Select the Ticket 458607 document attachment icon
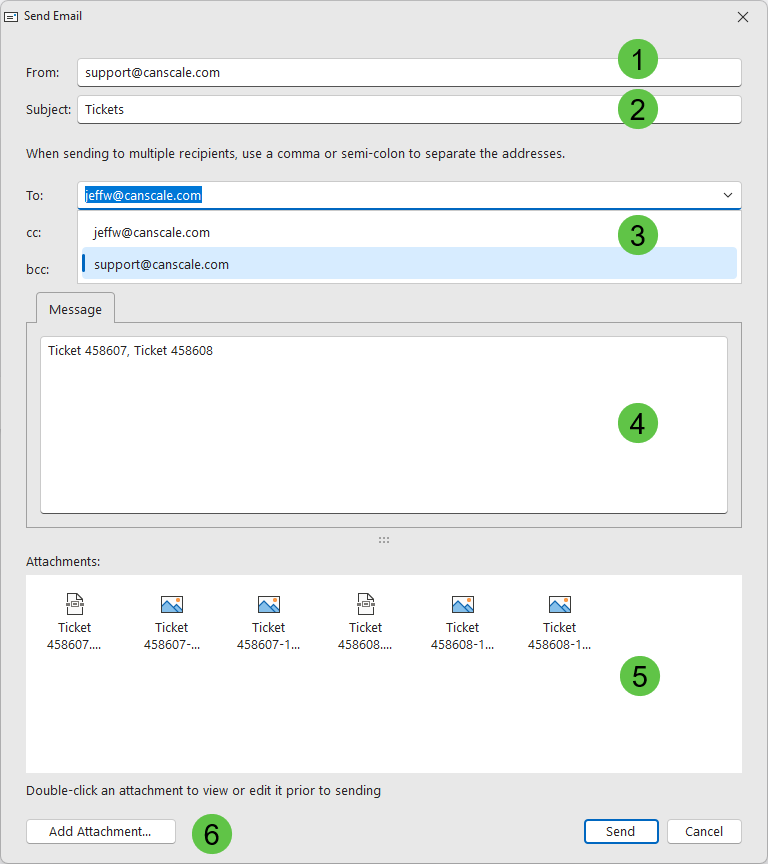 (74, 604)
